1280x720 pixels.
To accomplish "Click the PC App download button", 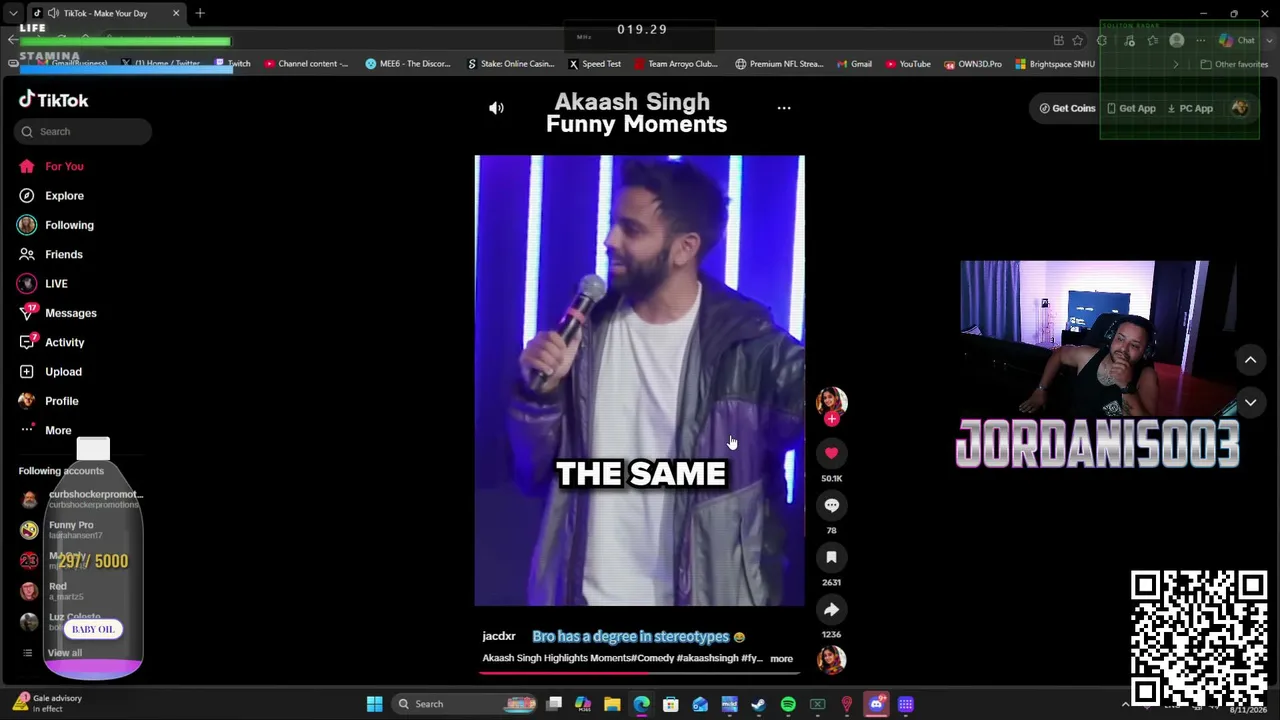I will (1190, 108).
